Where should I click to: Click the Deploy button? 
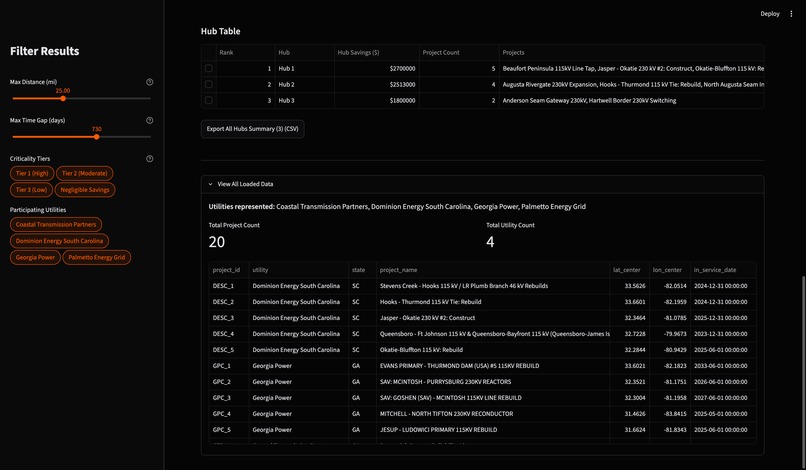(x=770, y=14)
